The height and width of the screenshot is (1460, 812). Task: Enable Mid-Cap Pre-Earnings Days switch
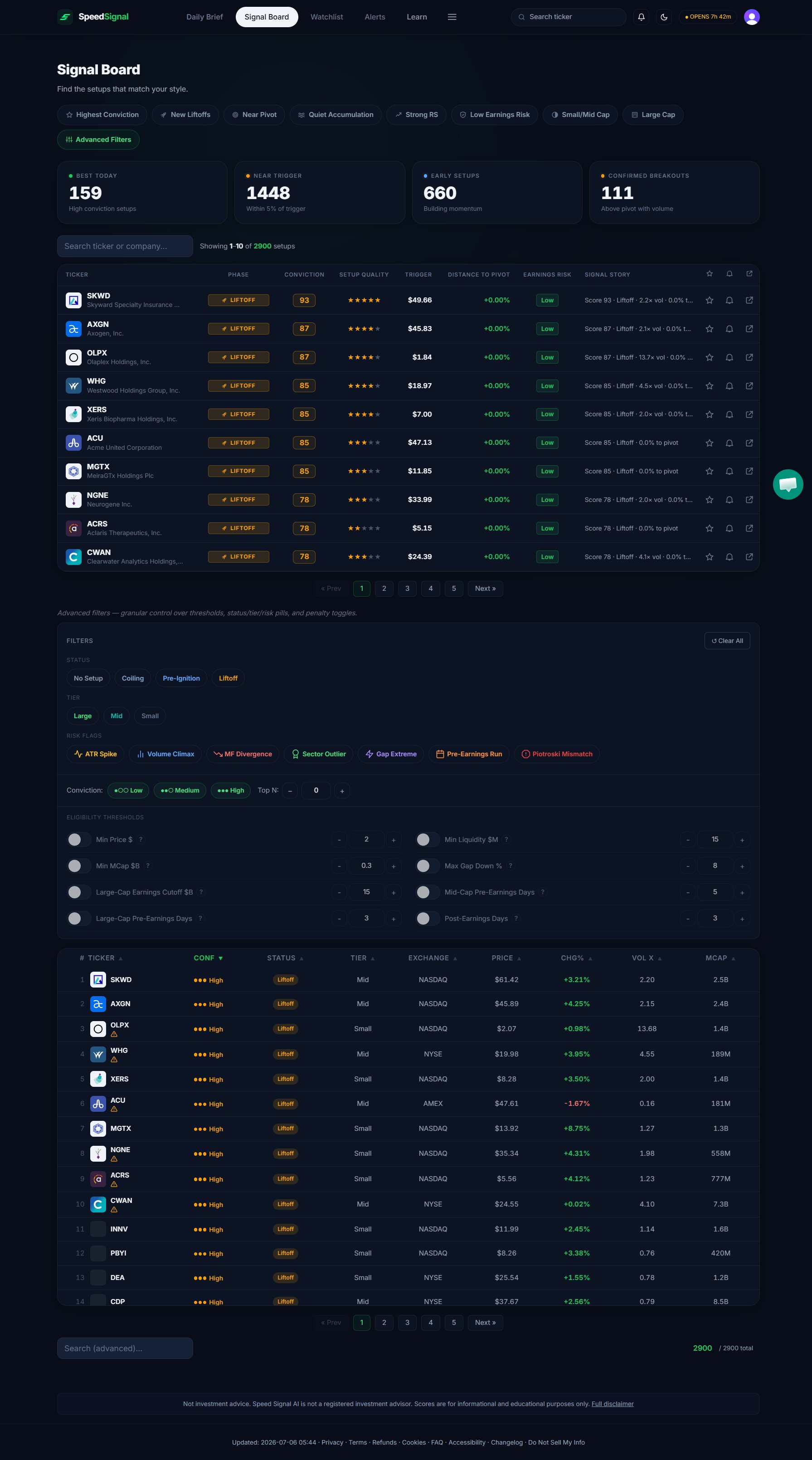point(428,892)
